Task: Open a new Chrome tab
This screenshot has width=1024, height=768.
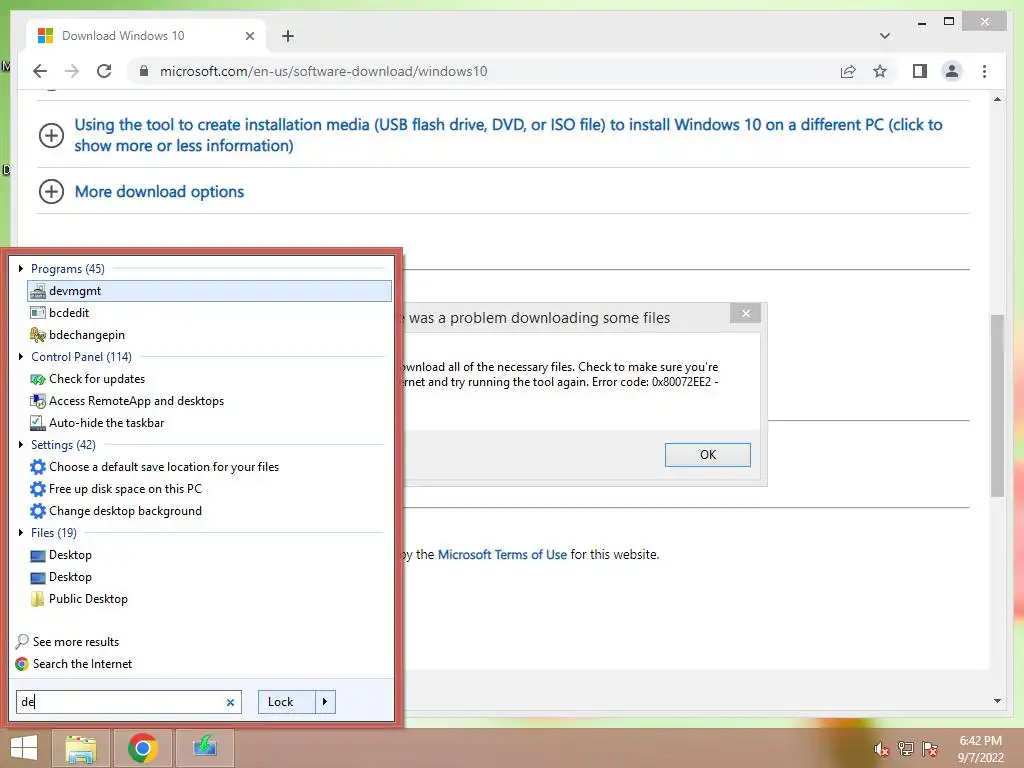Action: tap(288, 36)
